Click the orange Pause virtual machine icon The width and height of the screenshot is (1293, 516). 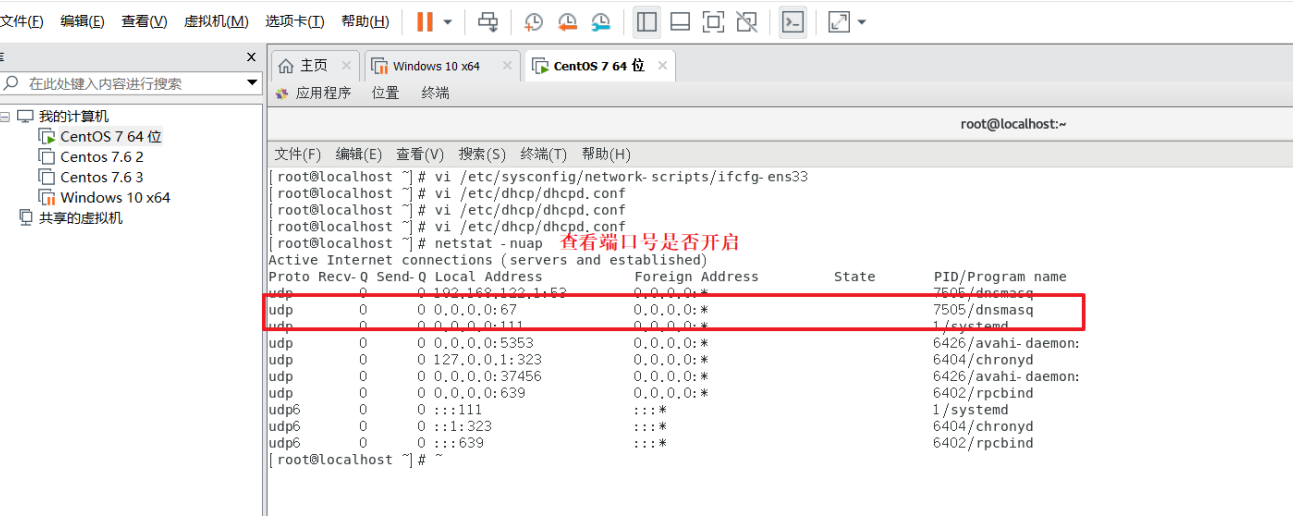coord(425,21)
